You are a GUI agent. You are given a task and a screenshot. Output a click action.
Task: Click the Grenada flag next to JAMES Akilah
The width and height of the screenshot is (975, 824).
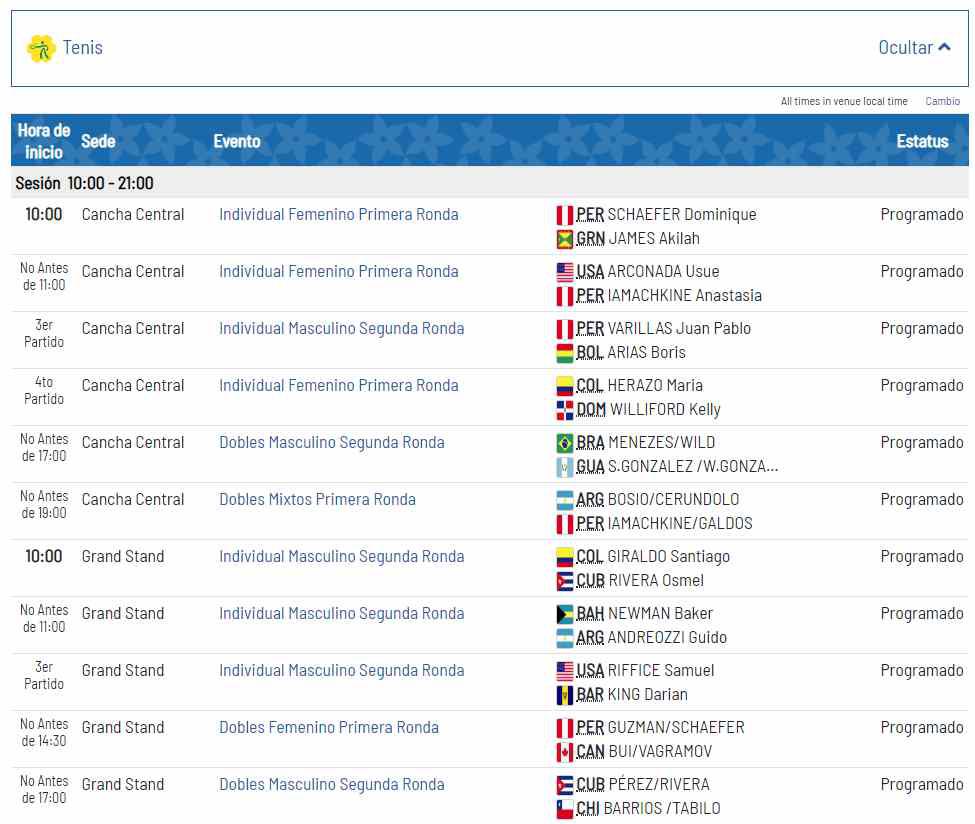click(565, 239)
